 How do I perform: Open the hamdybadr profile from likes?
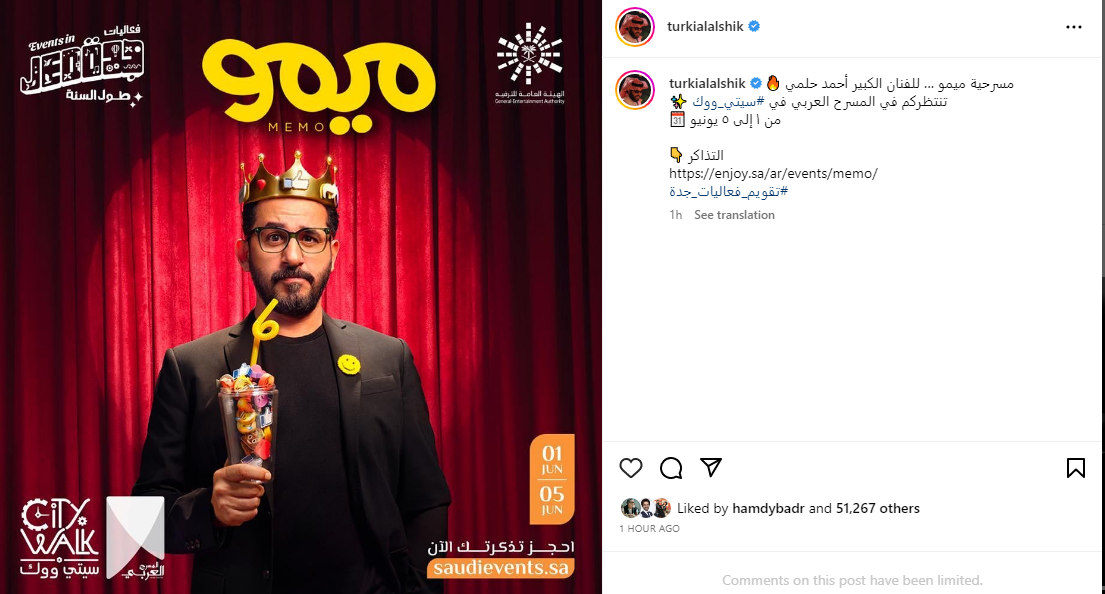(768, 508)
